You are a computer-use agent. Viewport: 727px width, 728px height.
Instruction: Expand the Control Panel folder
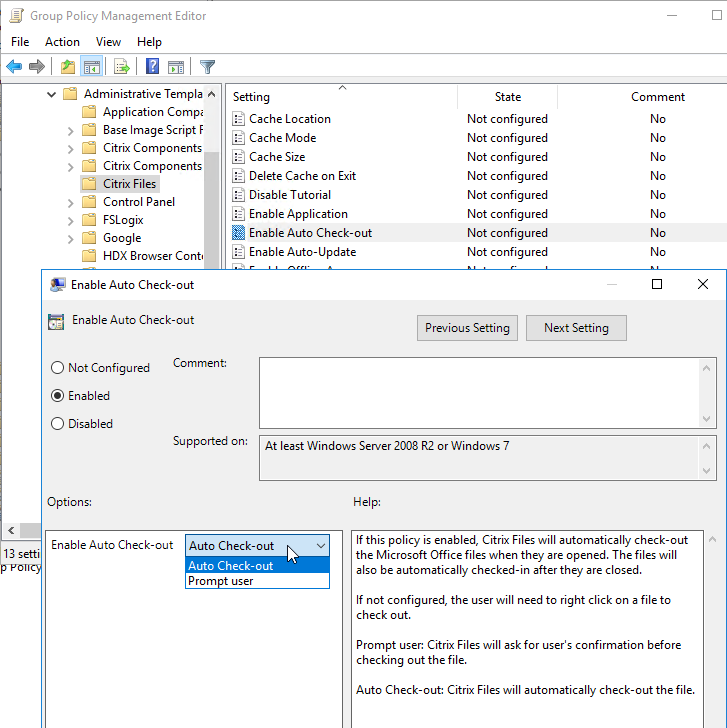click(x=71, y=203)
